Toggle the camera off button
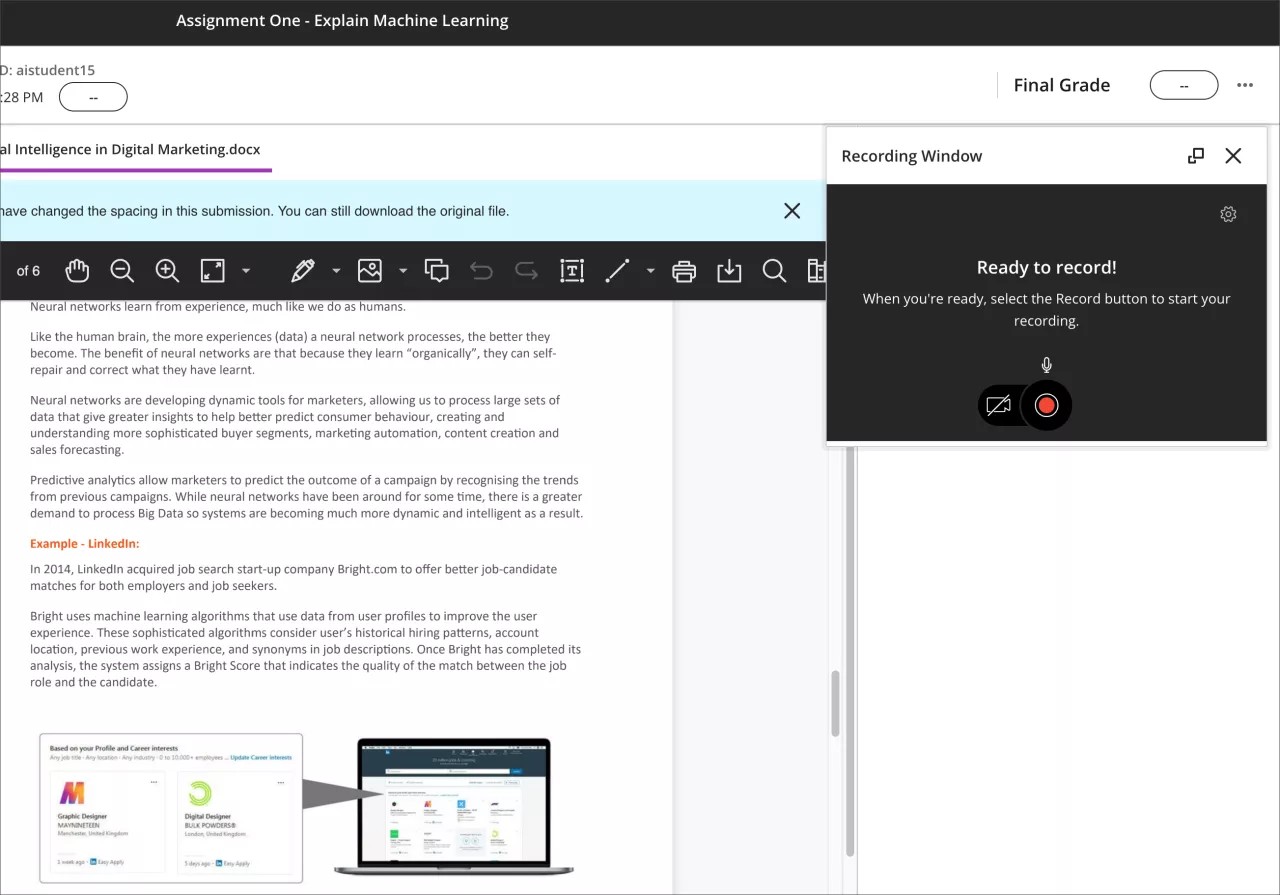The width and height of the screenshot is (1280, 895). tap(998, 405)
